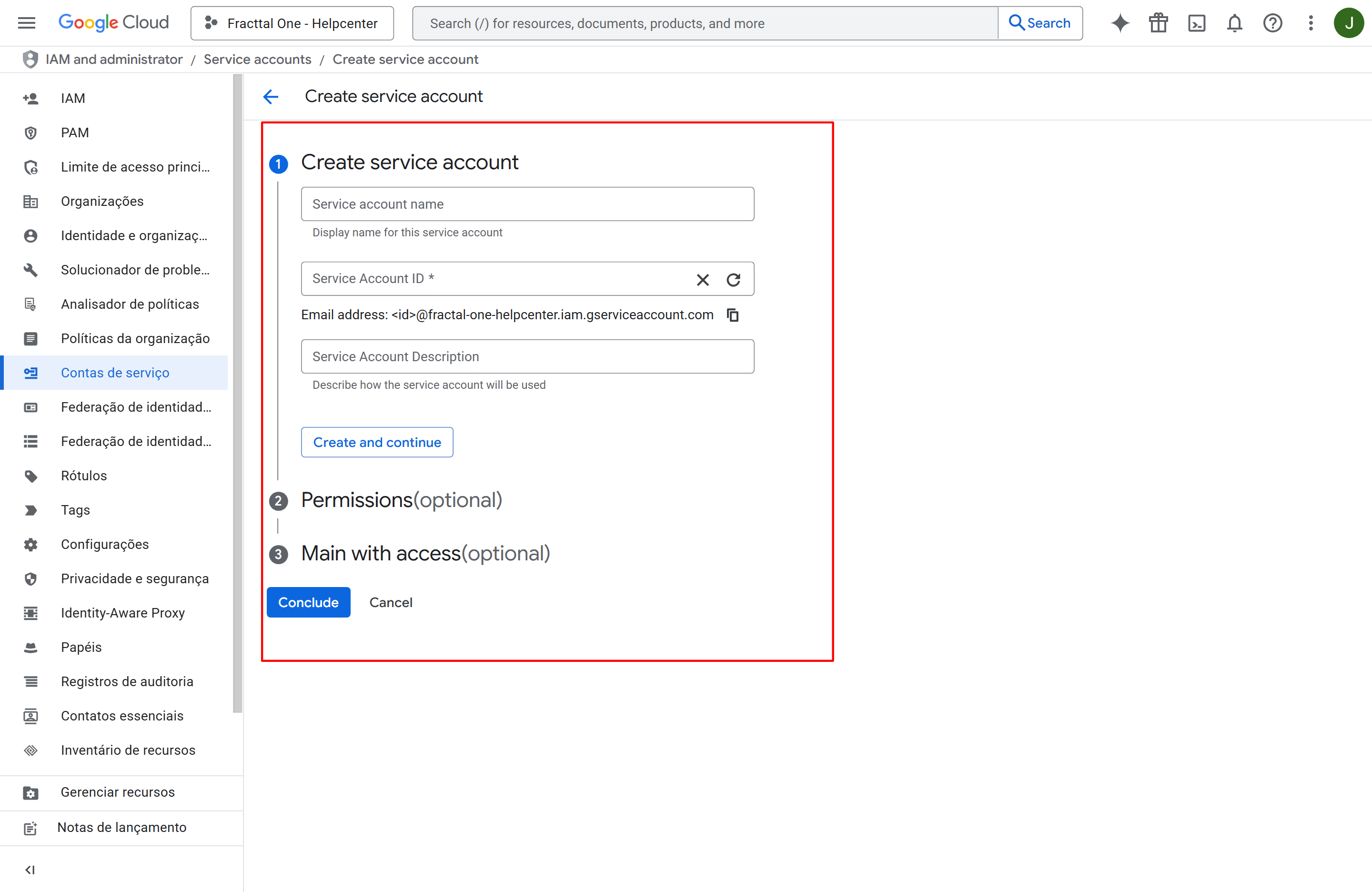This screenshot has height=892, width=1372.
Task: Open the hamburger navigation menu
Action: pyautogui.click(x=27, y=23)
